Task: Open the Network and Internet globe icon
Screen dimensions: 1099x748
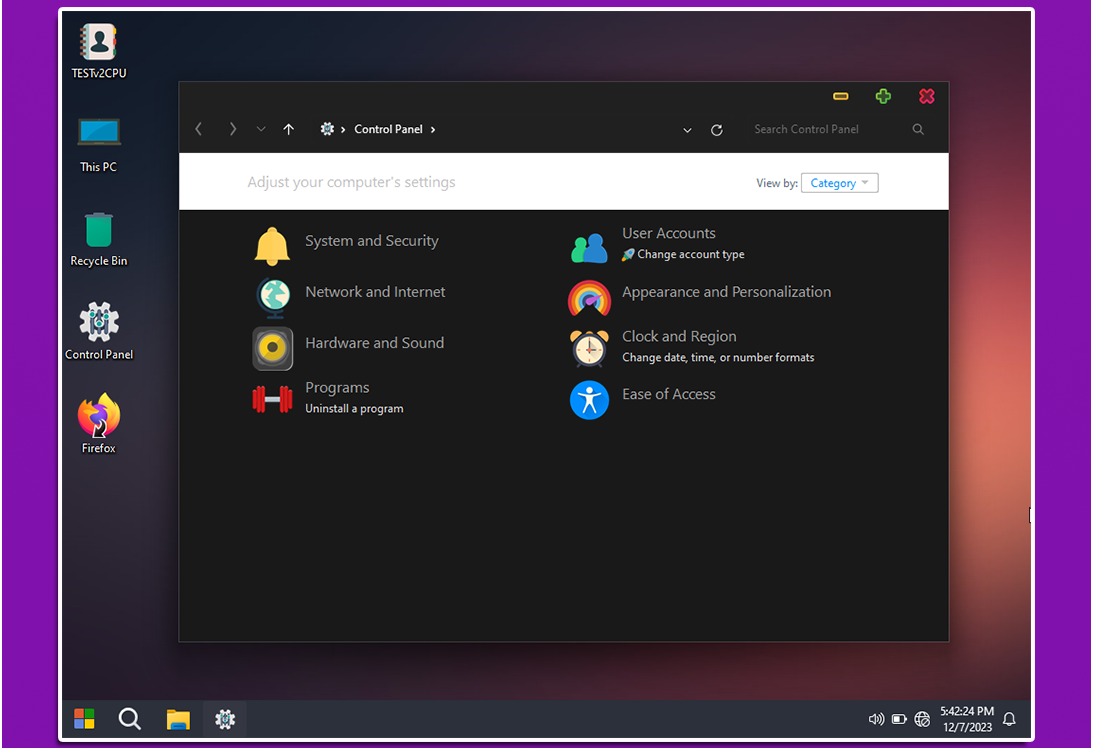Action: tap(272, 297)
